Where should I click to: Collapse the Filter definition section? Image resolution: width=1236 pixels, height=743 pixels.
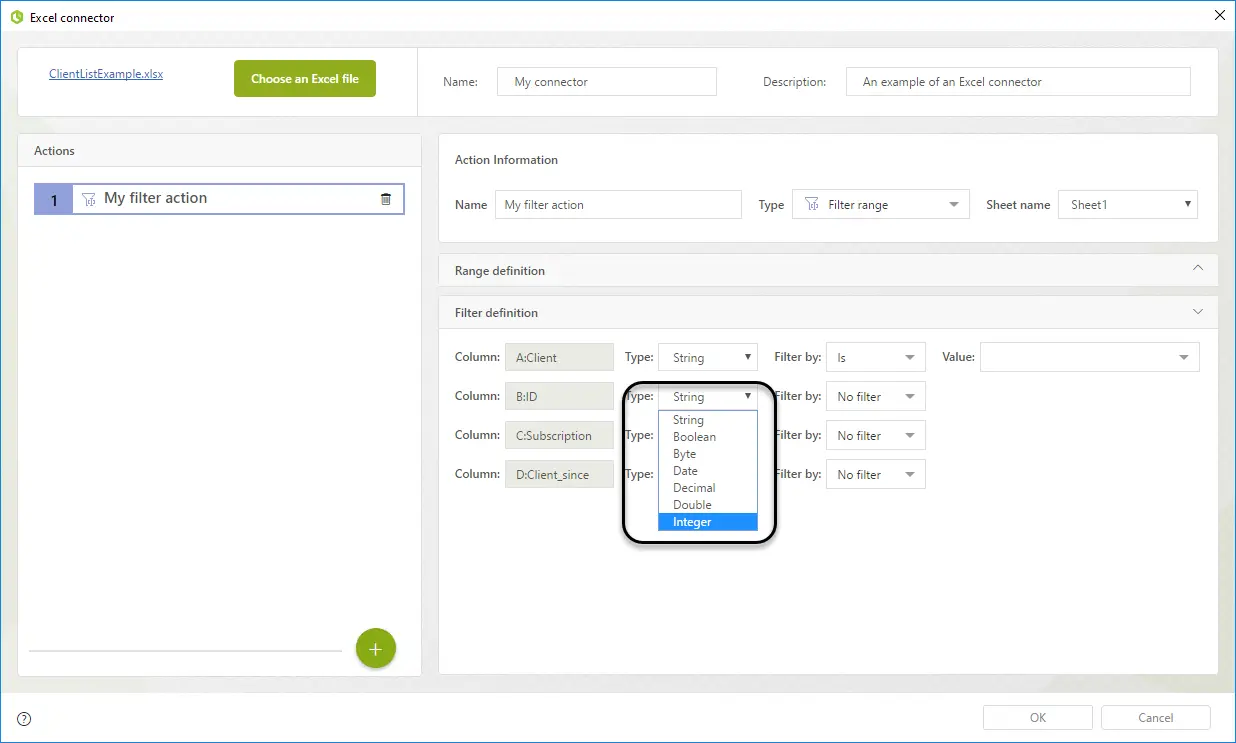coord(1198,312)
